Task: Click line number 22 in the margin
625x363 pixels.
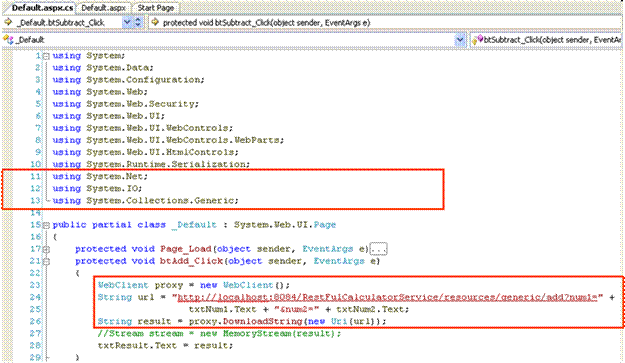Action: tap(35, 273)
